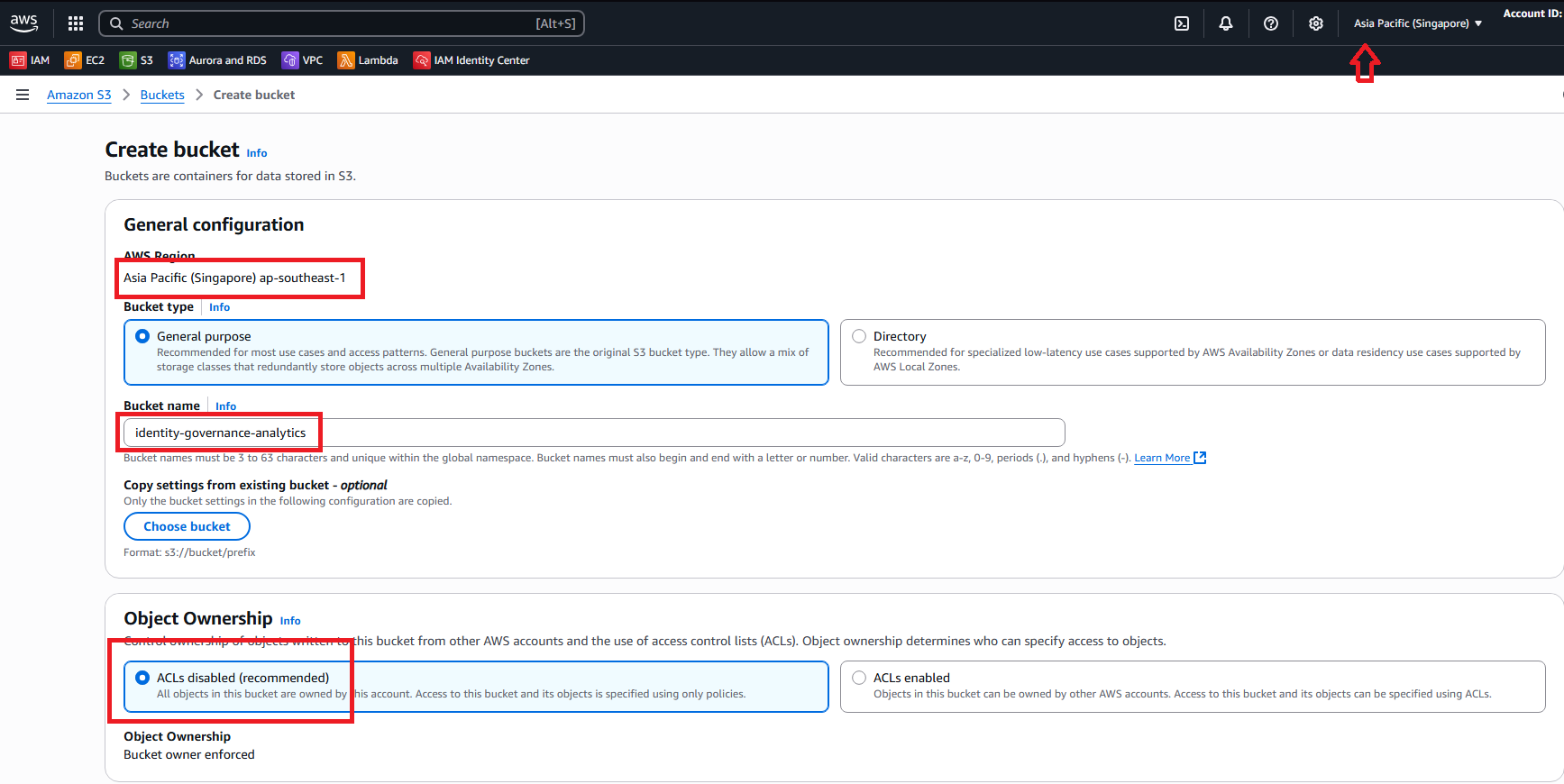Open the help question mark menu
The image size is (1564, 784).
[x=1271, y=23]
